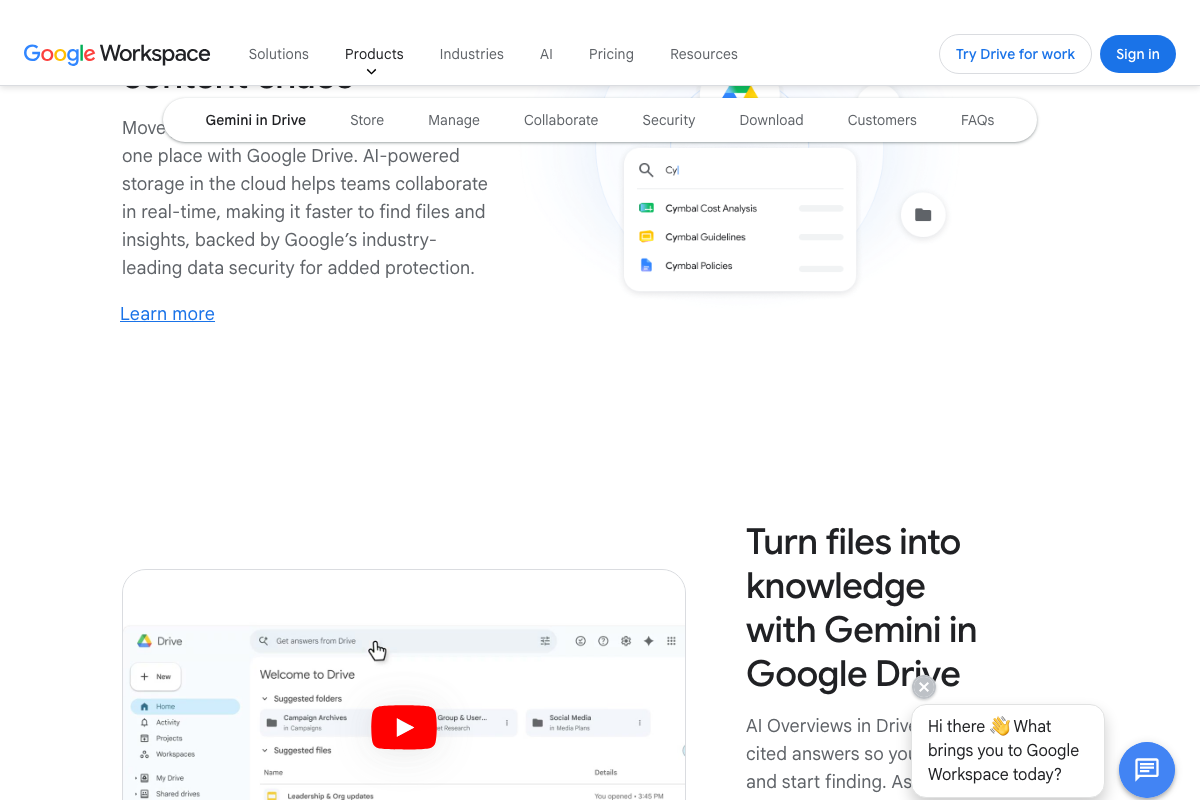Expand the Products dropdown chevron
Image resolution: width=1200 pixels, height=800 pixels.
coord(372,72)
